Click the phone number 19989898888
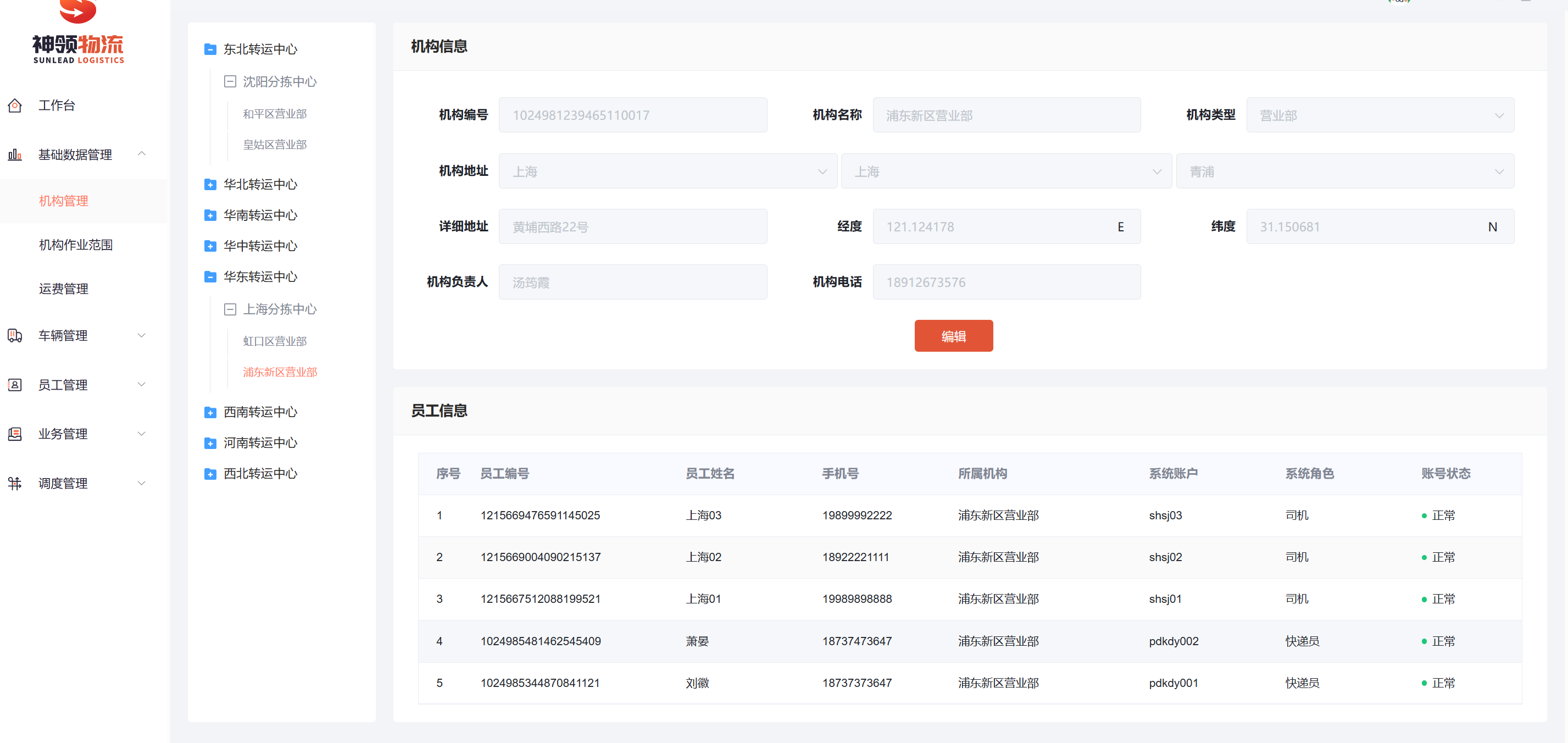 [x=857, y=599]
